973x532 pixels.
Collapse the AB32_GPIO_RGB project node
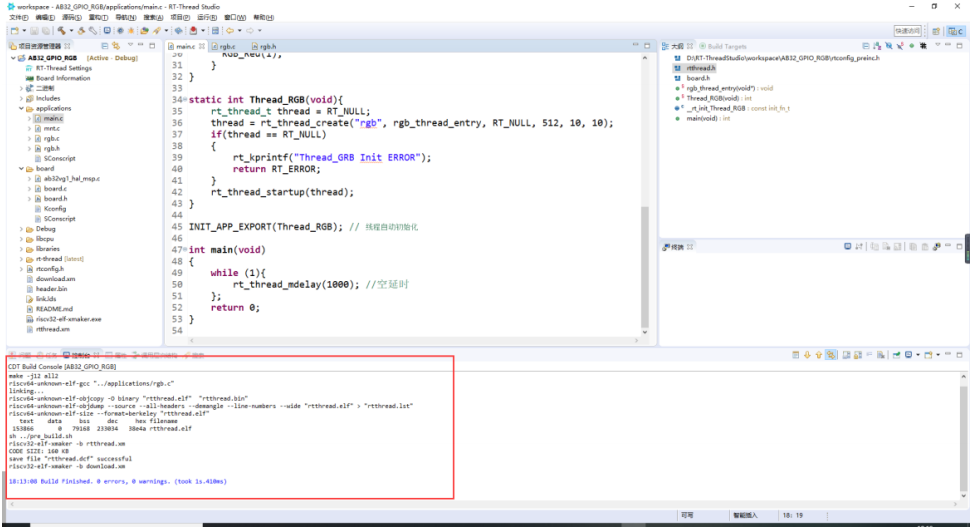13,58
